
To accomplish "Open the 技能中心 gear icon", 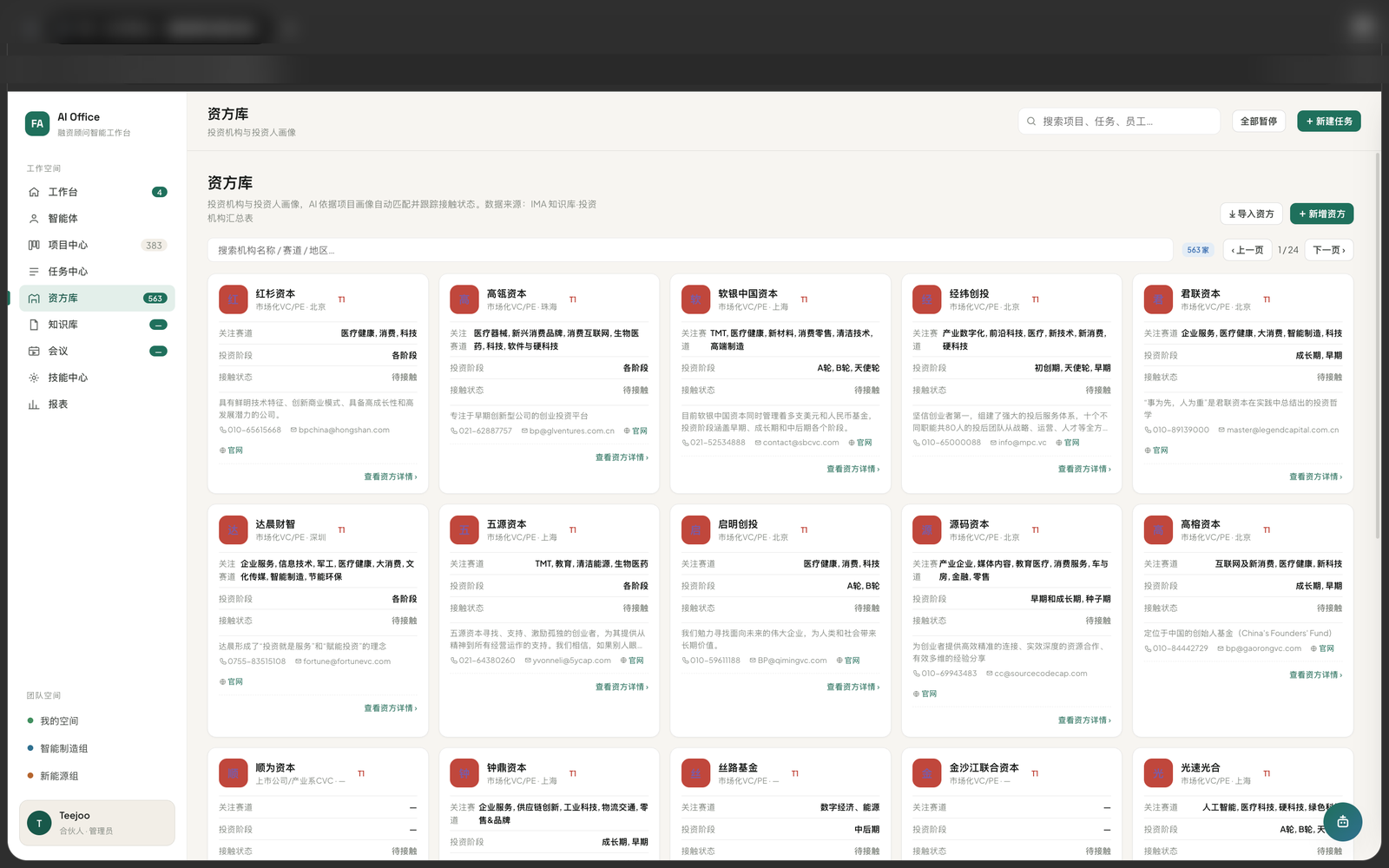I will [34, 378].
